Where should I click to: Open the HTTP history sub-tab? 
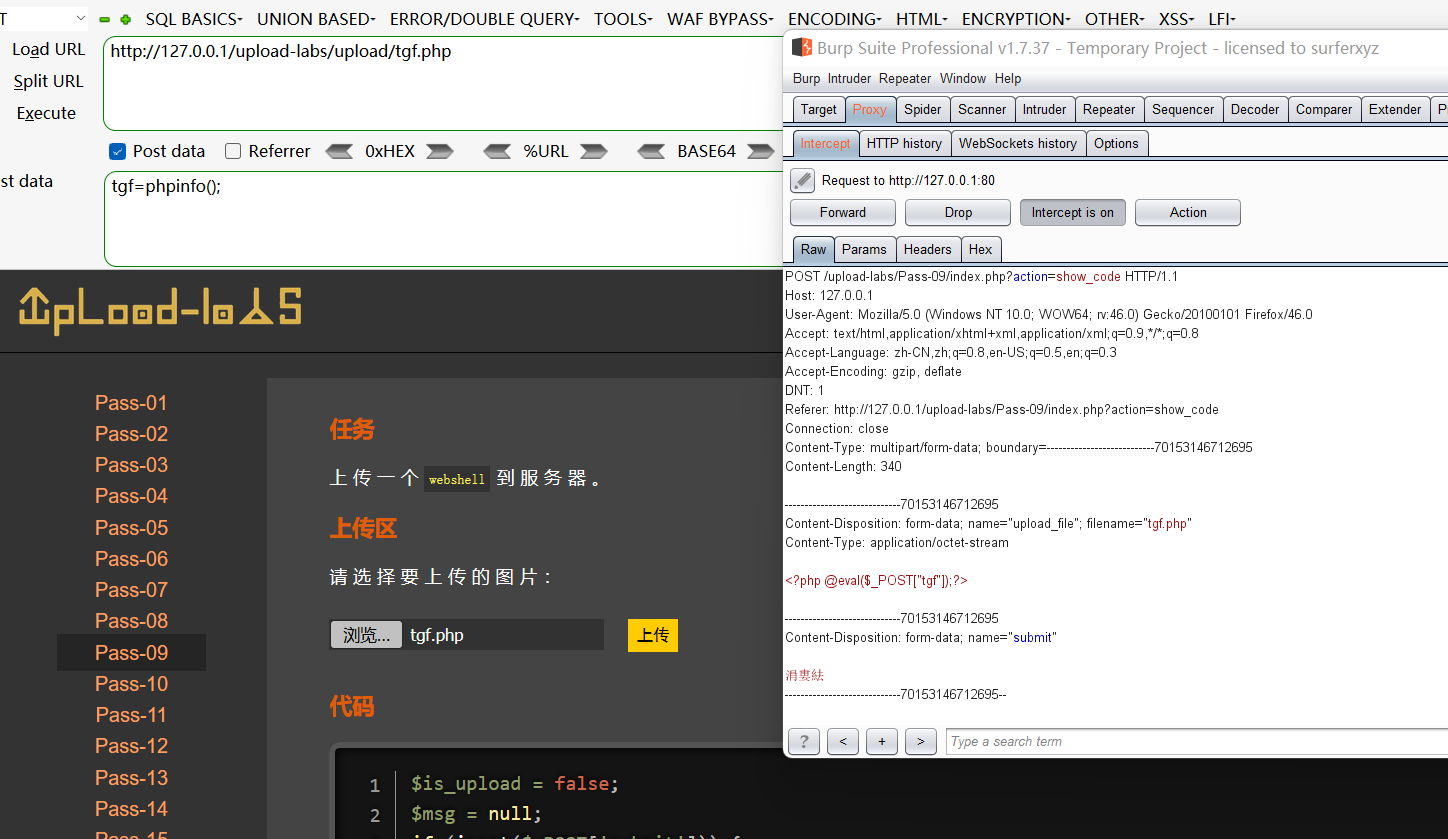904,144
